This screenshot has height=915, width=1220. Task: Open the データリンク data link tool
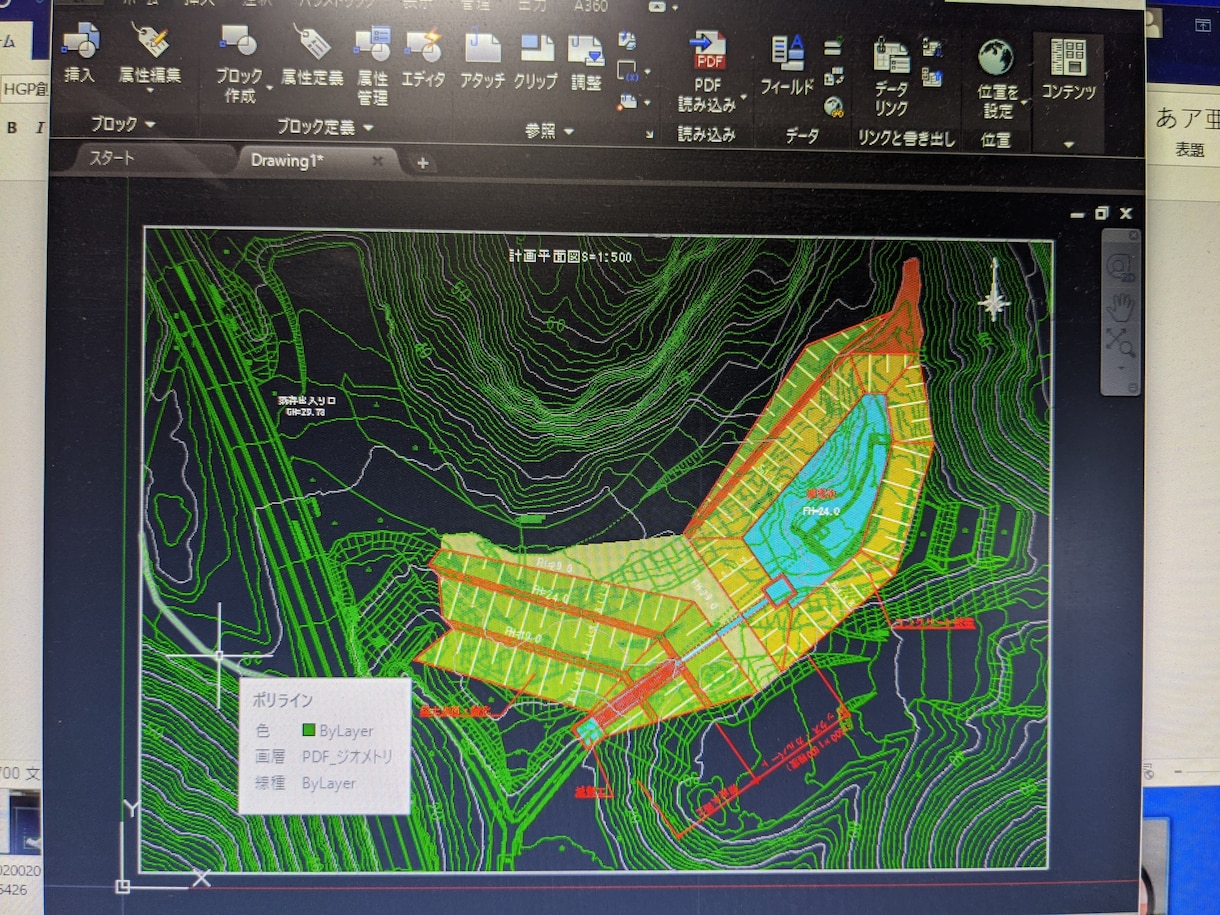point(890,57)
